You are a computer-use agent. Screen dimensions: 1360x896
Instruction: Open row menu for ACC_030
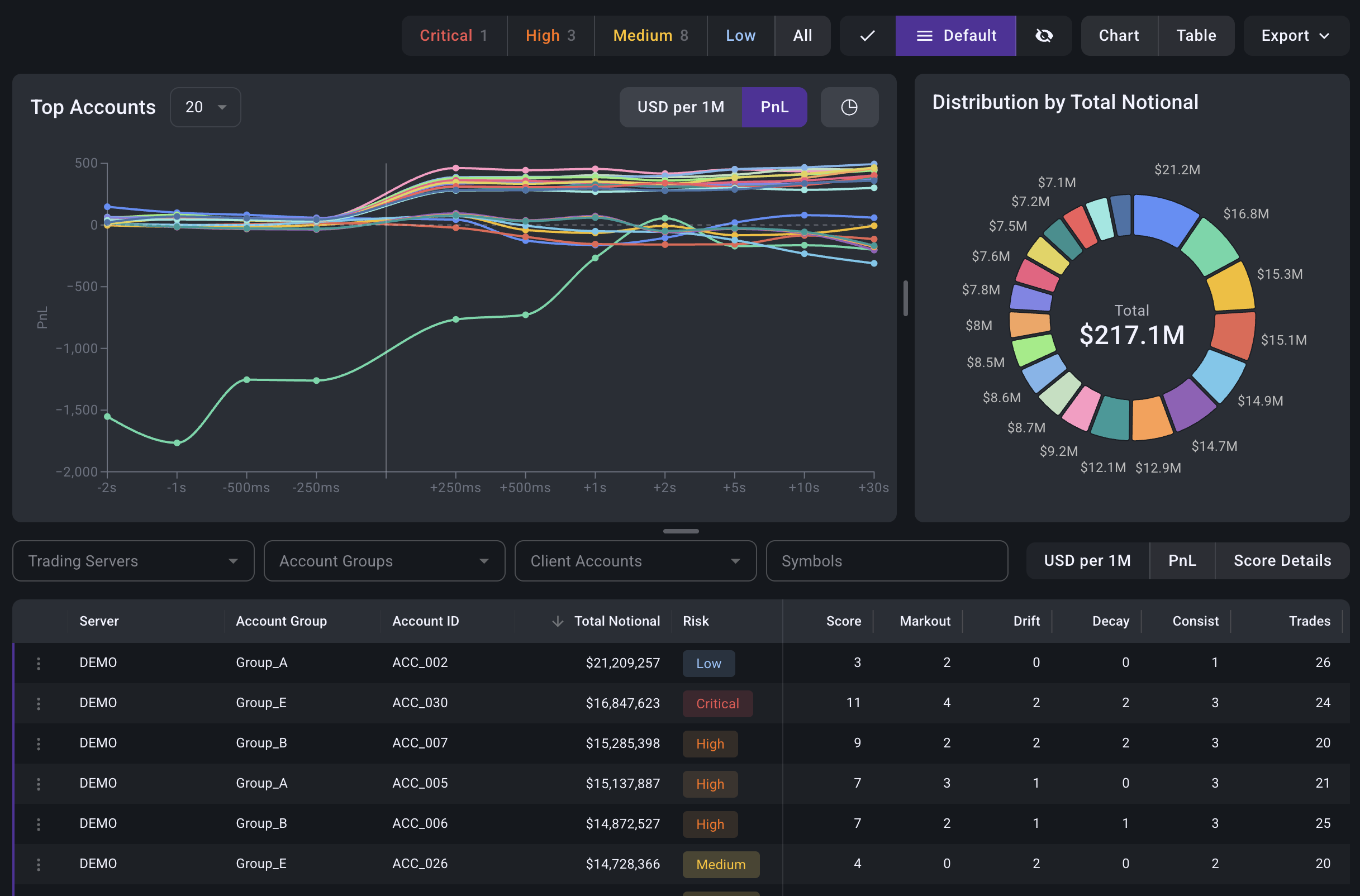pyautogui.click(x=39, y=703)
